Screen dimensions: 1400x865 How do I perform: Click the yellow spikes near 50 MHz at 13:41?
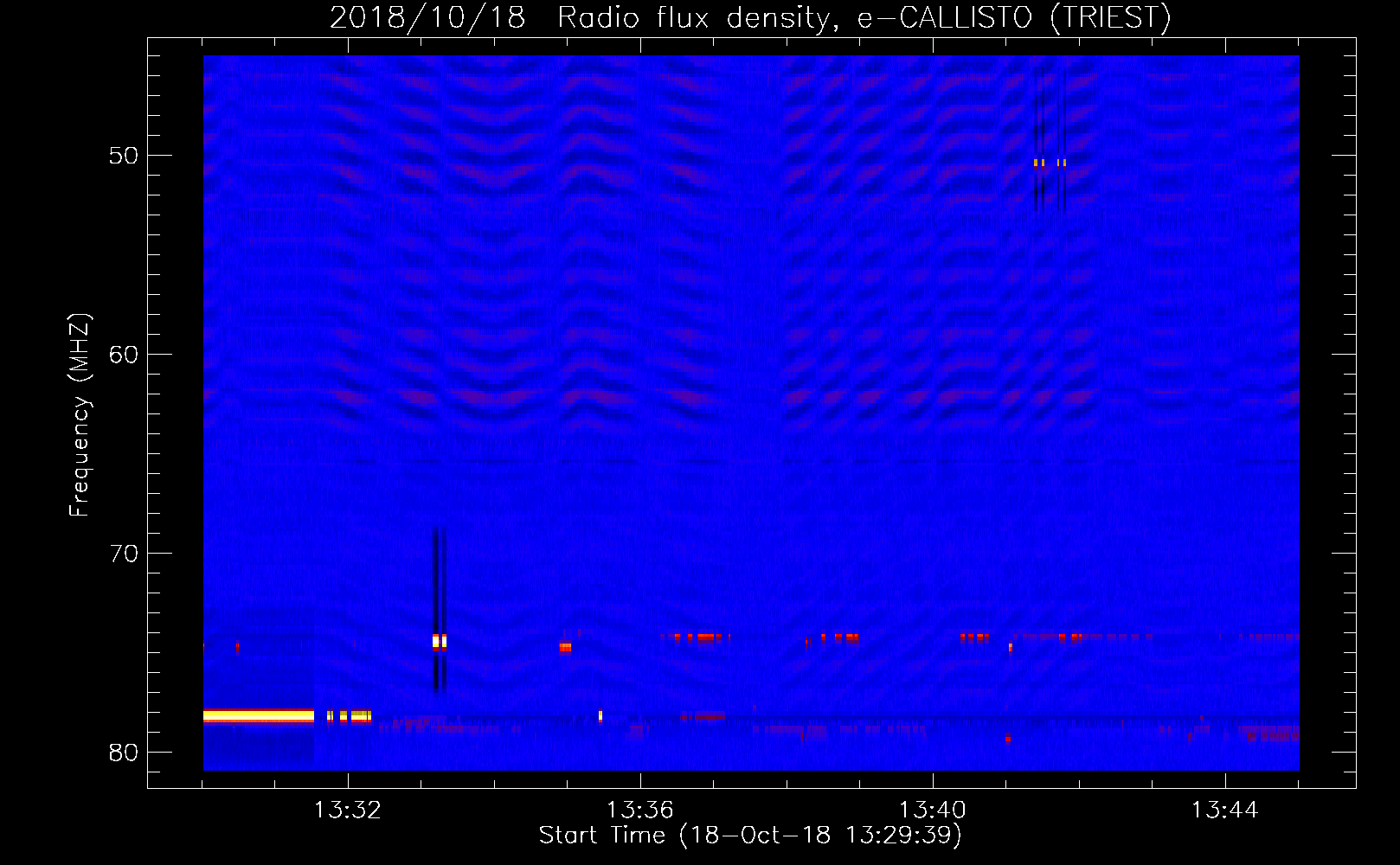[1050, 163]
